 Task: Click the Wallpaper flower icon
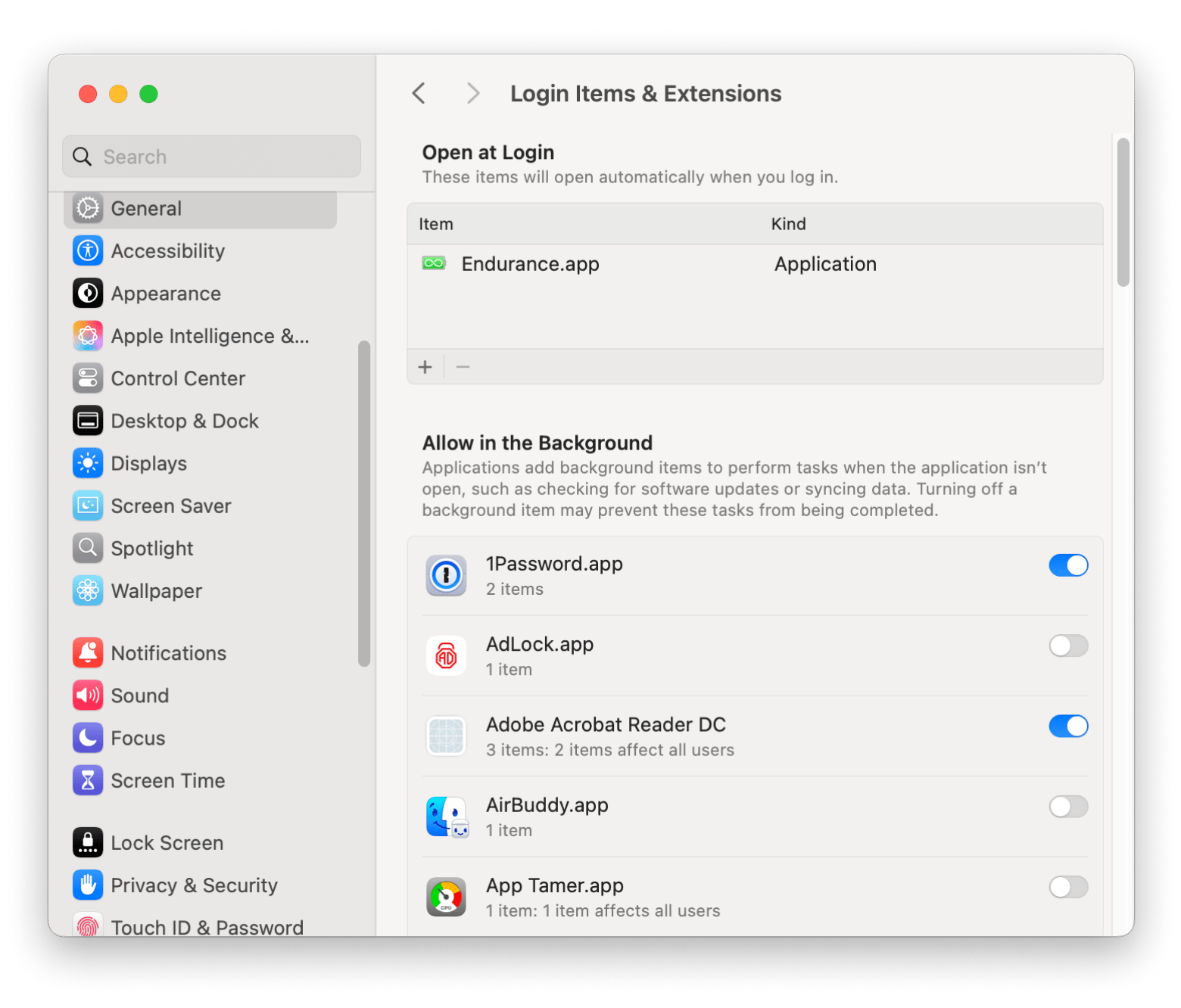tap(88, 591)
